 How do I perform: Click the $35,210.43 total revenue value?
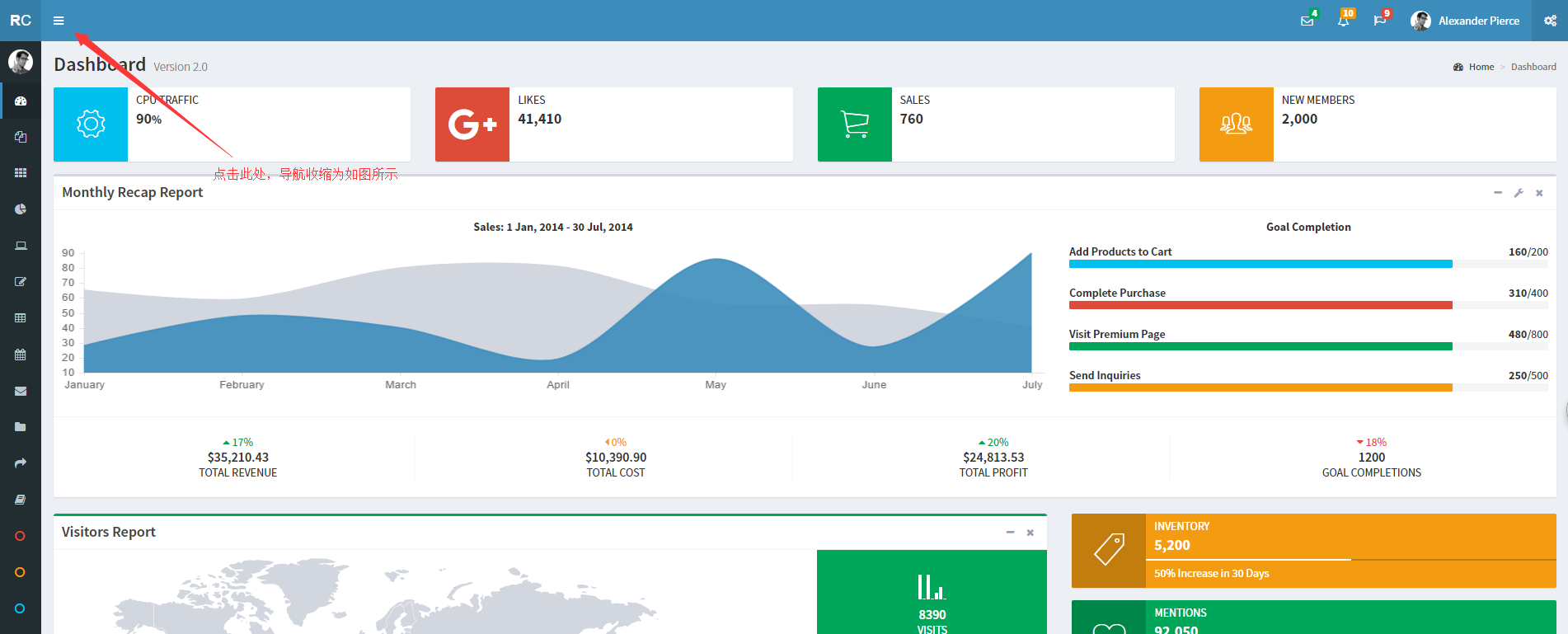pyautogui.click(x=238, y=457)
